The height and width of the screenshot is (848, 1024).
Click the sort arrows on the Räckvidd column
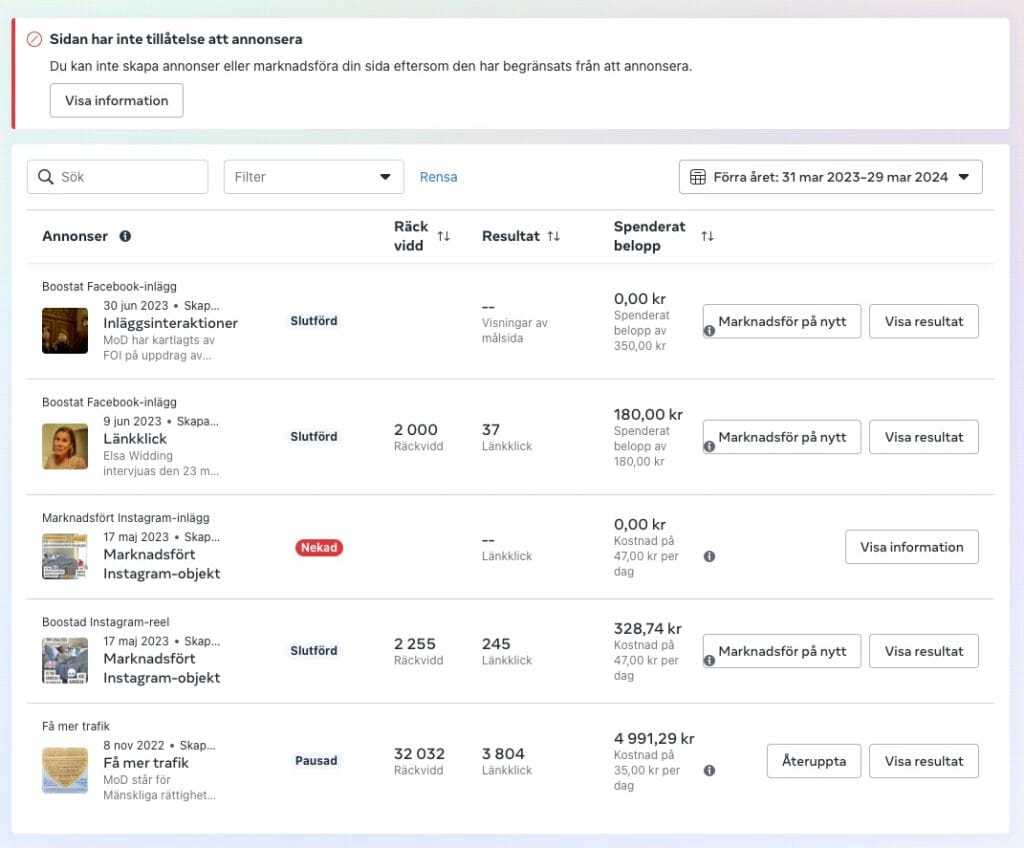pos(443,236)
